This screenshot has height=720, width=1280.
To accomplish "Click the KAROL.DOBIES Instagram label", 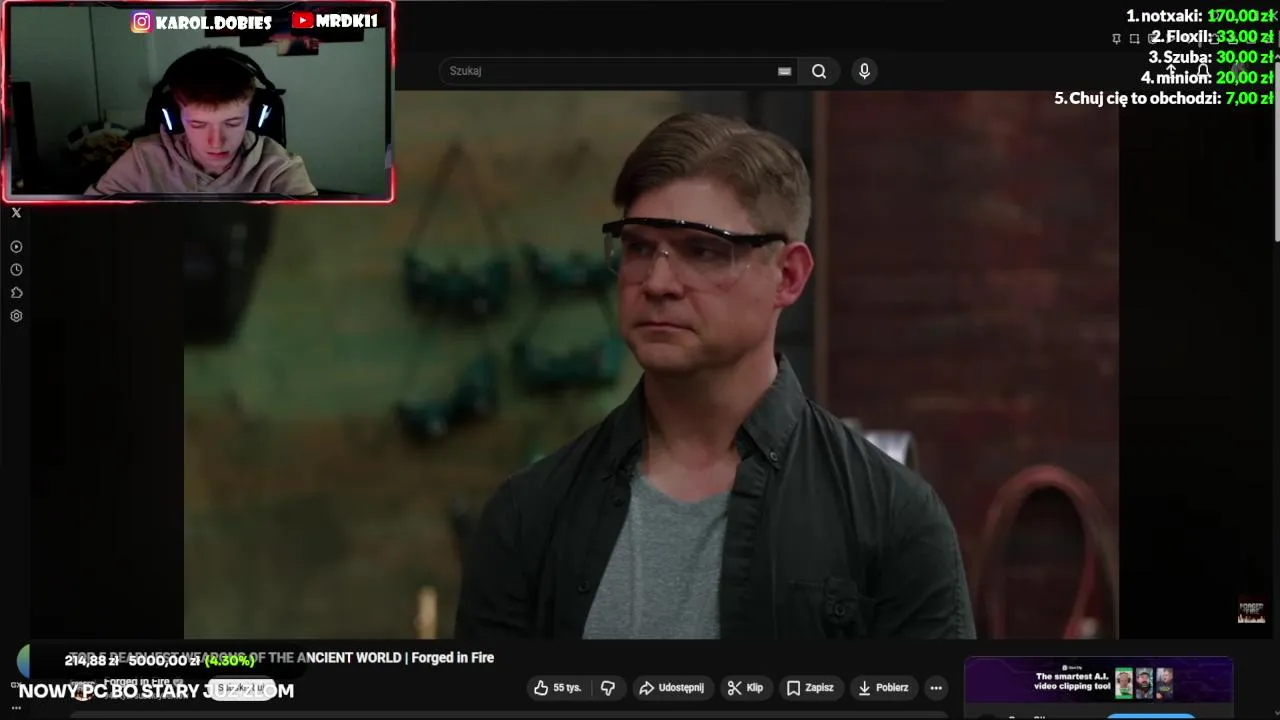I will click(x=202, y=22).
